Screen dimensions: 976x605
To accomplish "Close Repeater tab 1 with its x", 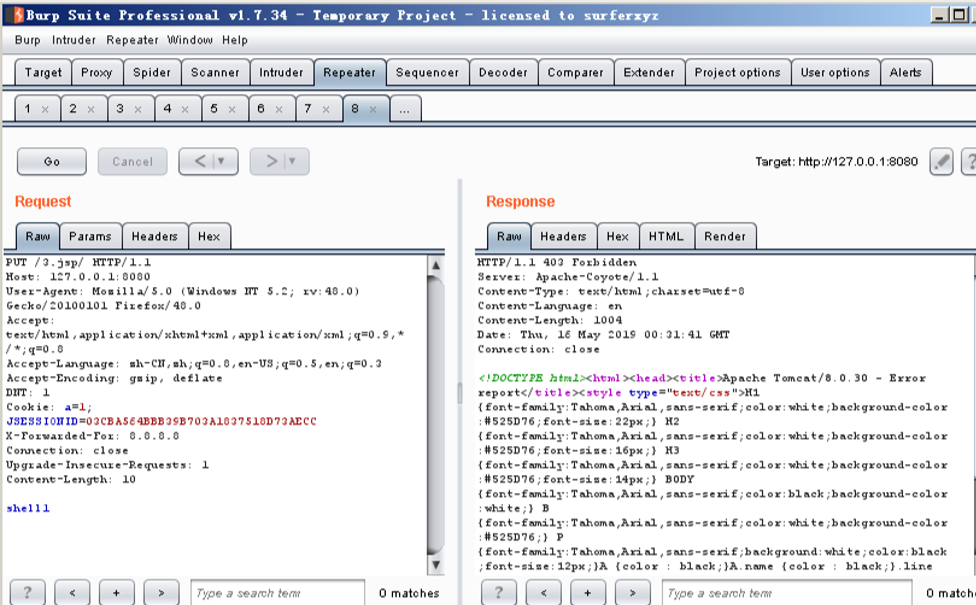I will (x=45, y=110).
